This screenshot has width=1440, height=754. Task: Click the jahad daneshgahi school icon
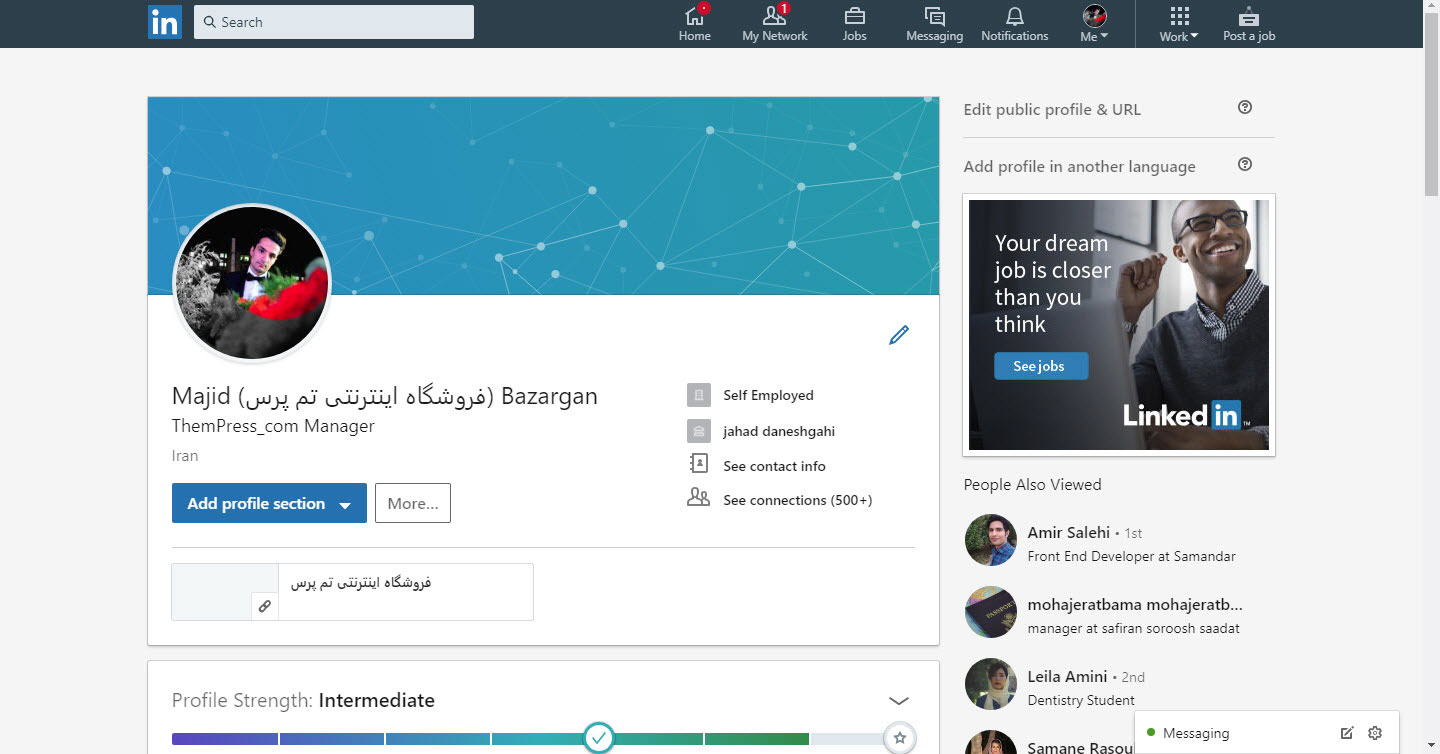coord(699,431)
